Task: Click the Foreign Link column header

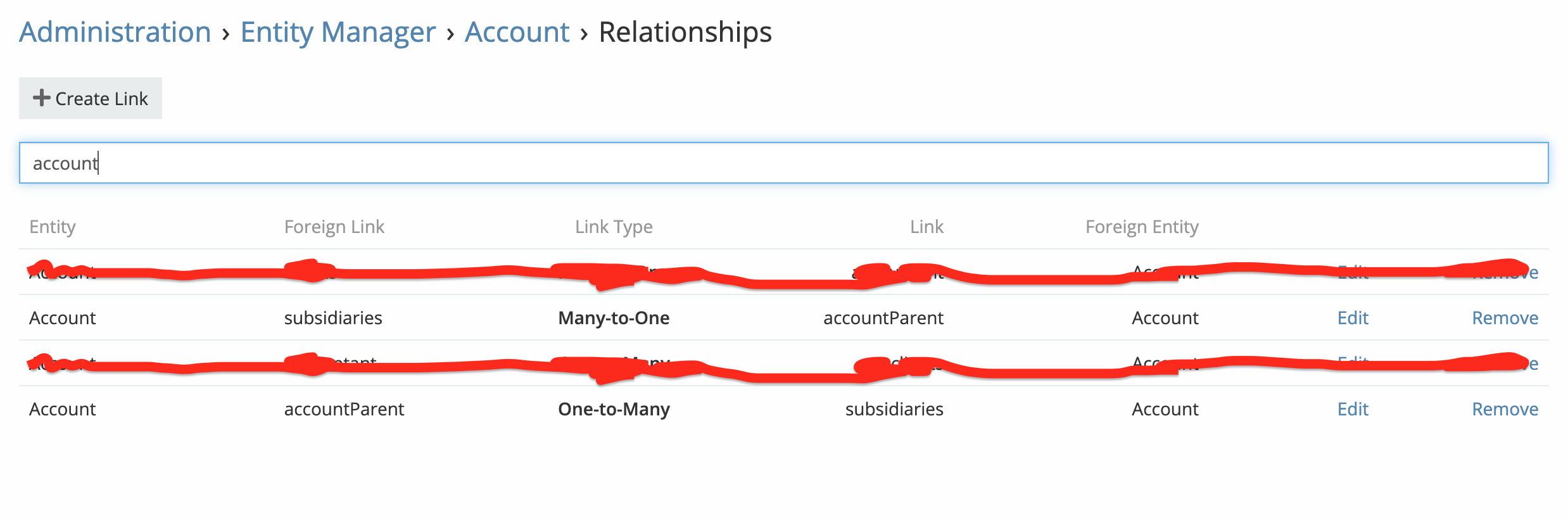Action: (334, 227)
